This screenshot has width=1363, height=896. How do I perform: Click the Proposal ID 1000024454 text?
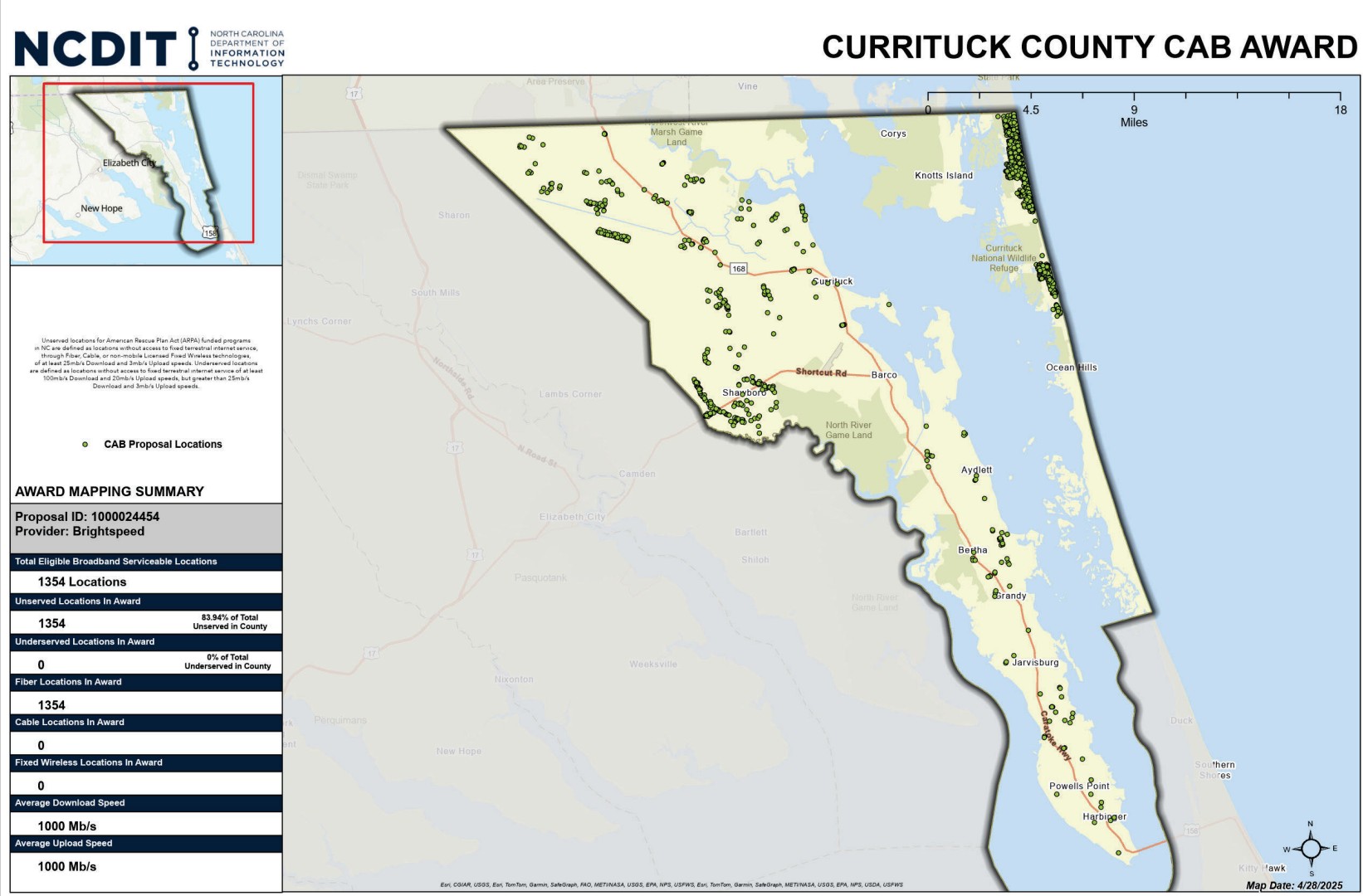click(x=87, y=517)
